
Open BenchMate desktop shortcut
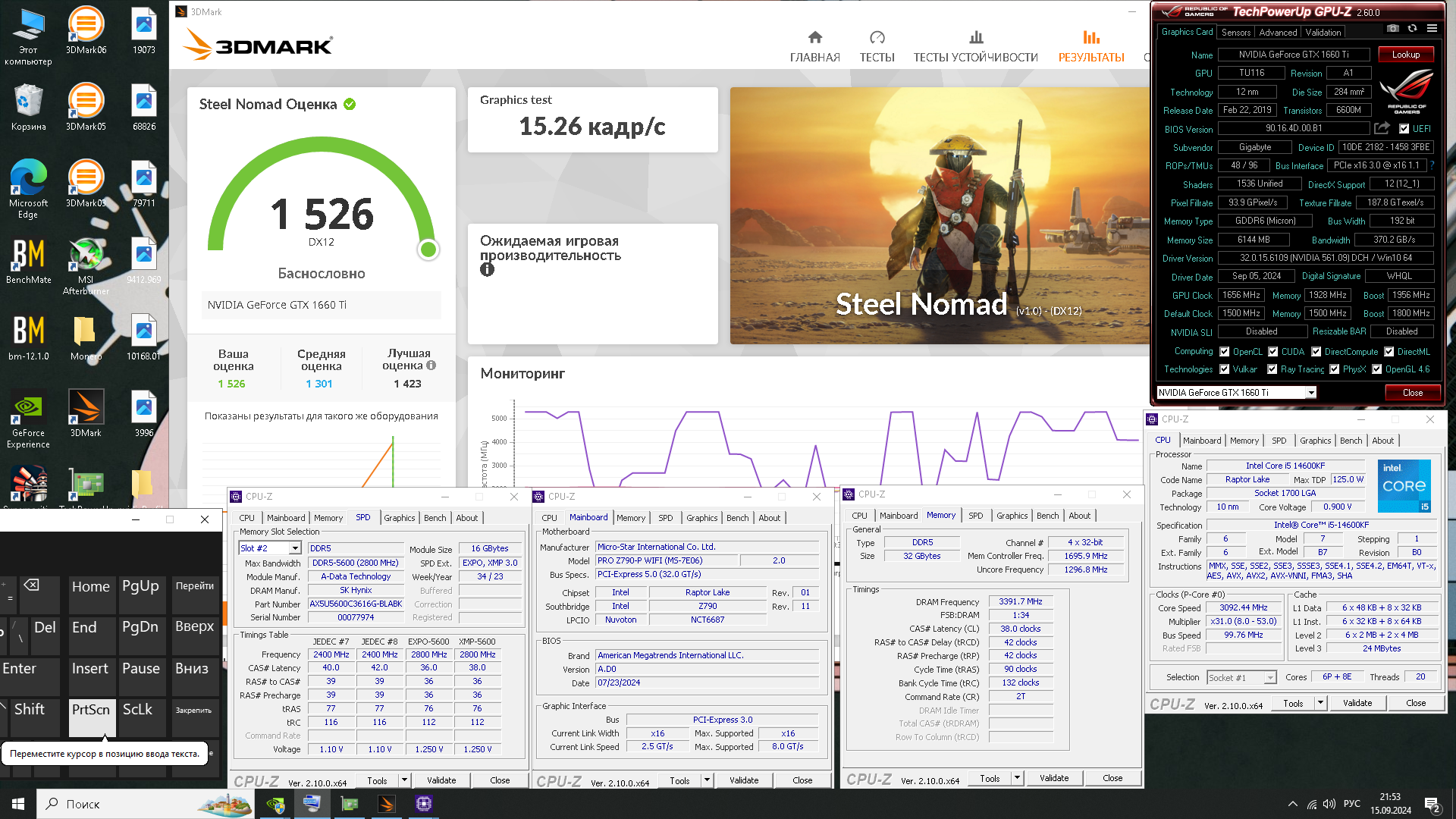point(28,260)
